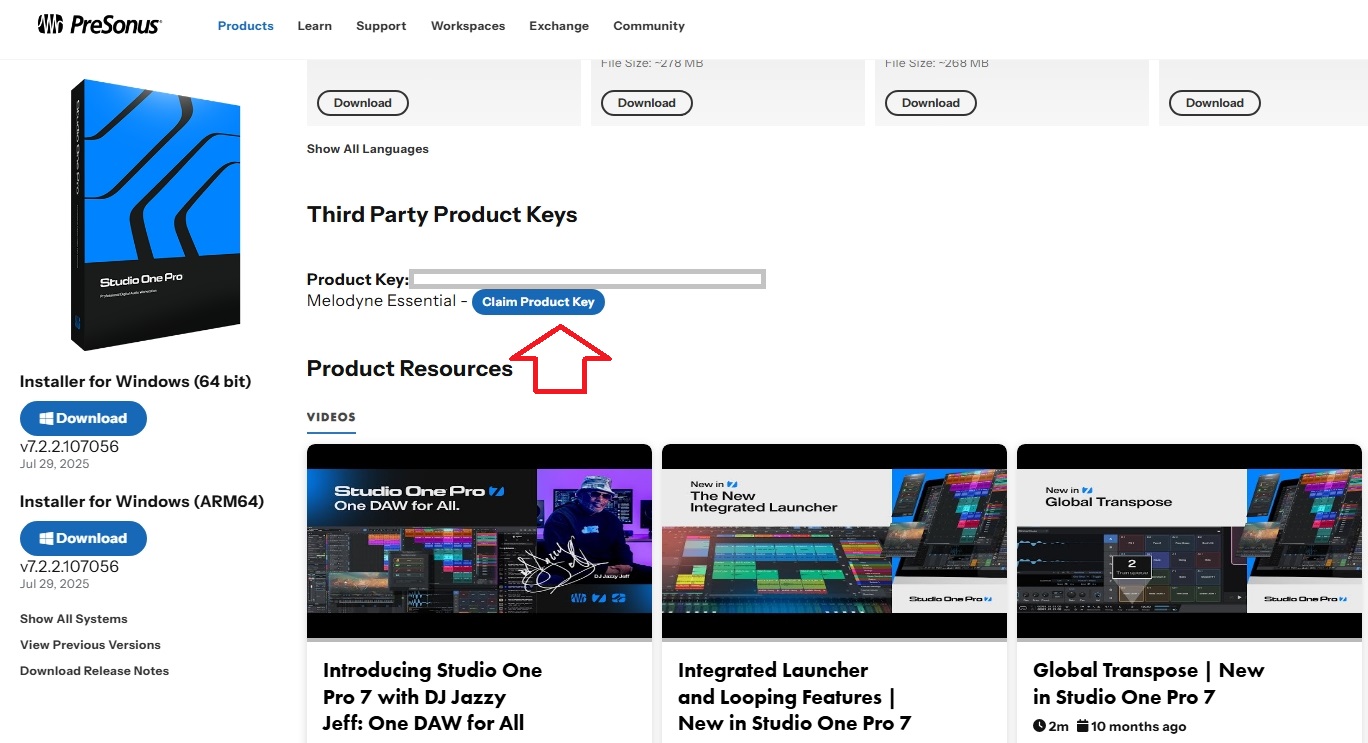Click Download under File Size ~278 MB
1368x743 pixels.
click(647, 103)
